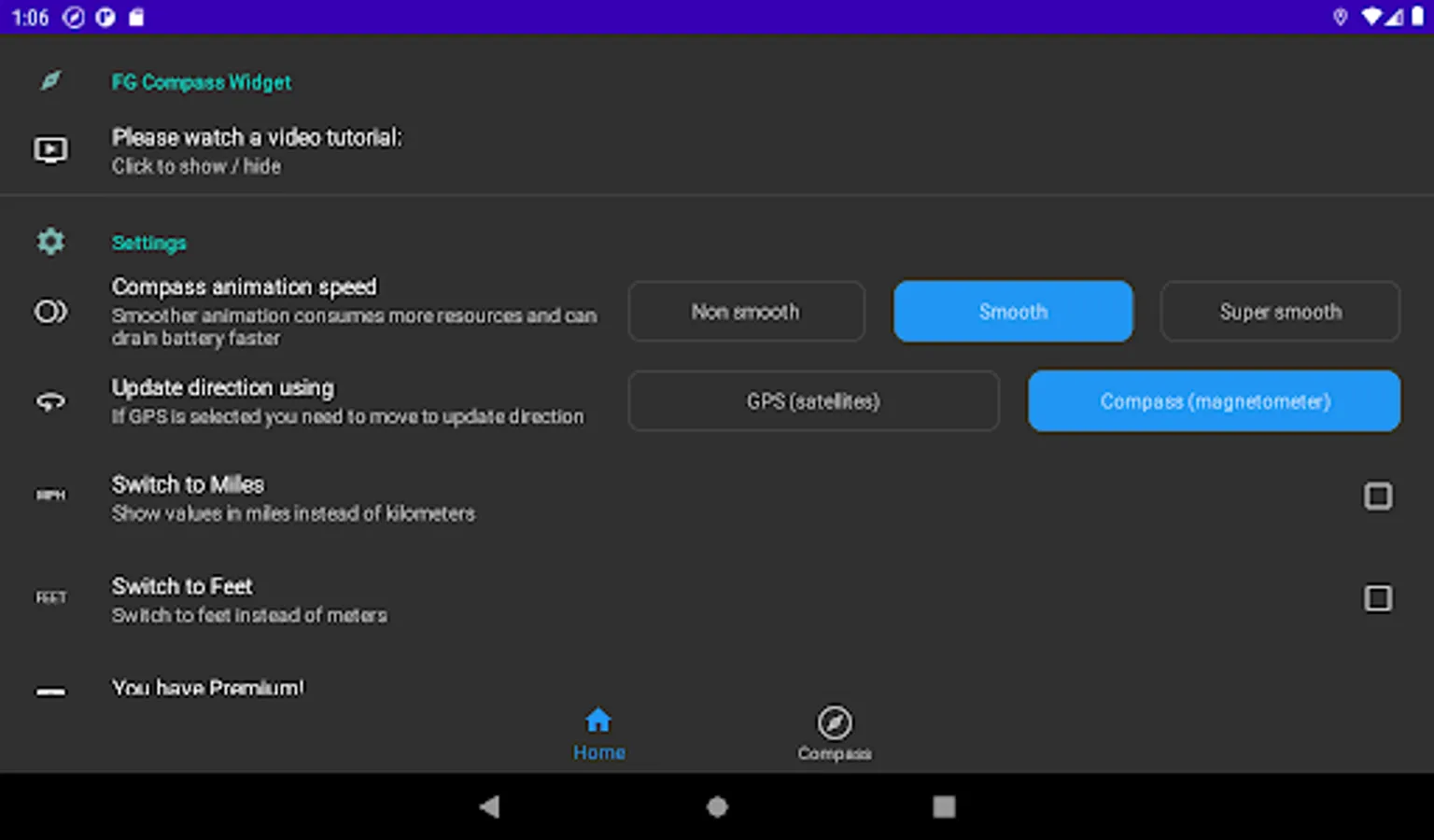Screen dimensions: 1434x840
Task: Select Smooth animation speed
Action: click(1013, 311)
